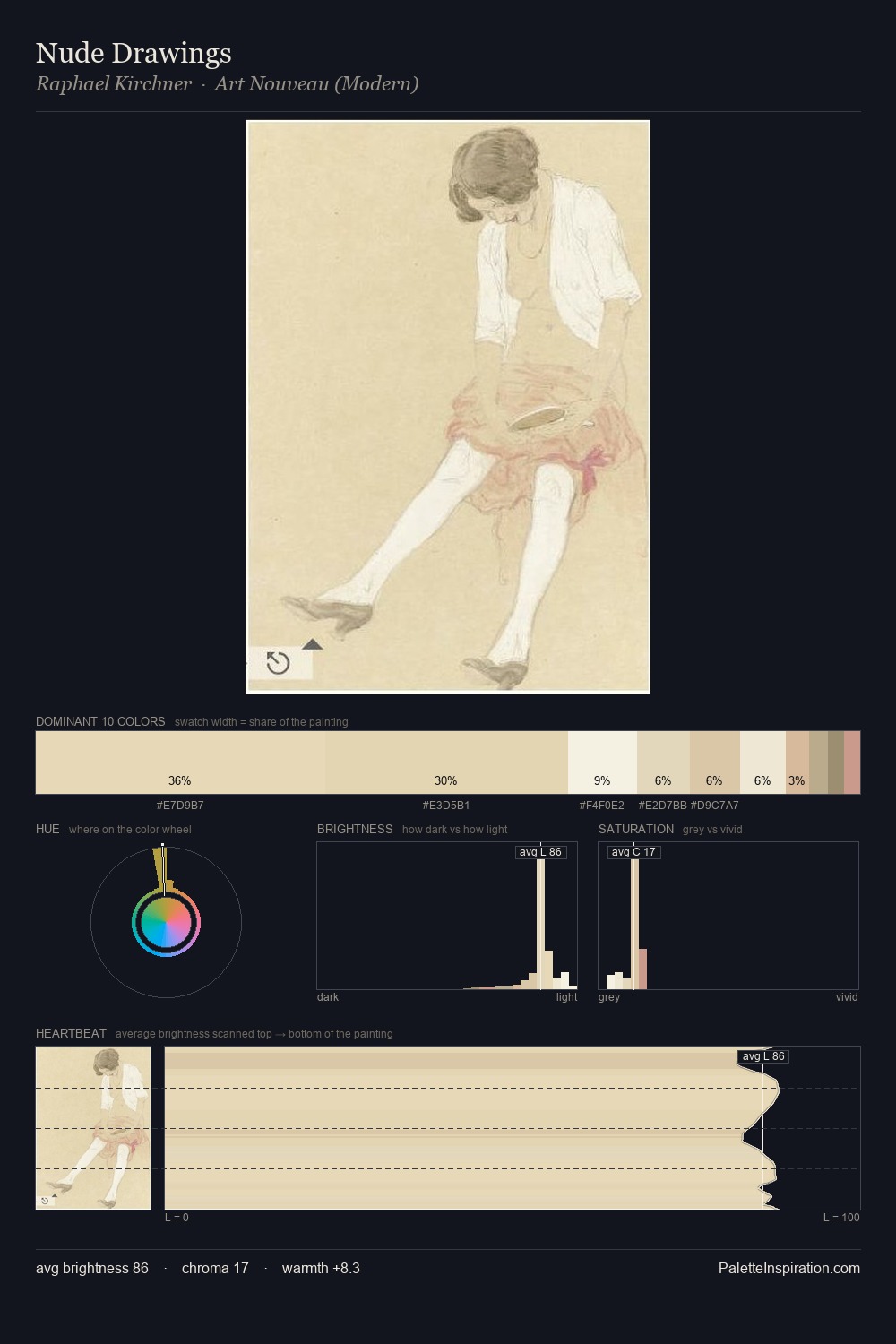Image resolution: width=896 pixels, height=1344 pixels.
Task: Click the 'dark' axis label under Brightness
Action: click(x=328, y=997)
